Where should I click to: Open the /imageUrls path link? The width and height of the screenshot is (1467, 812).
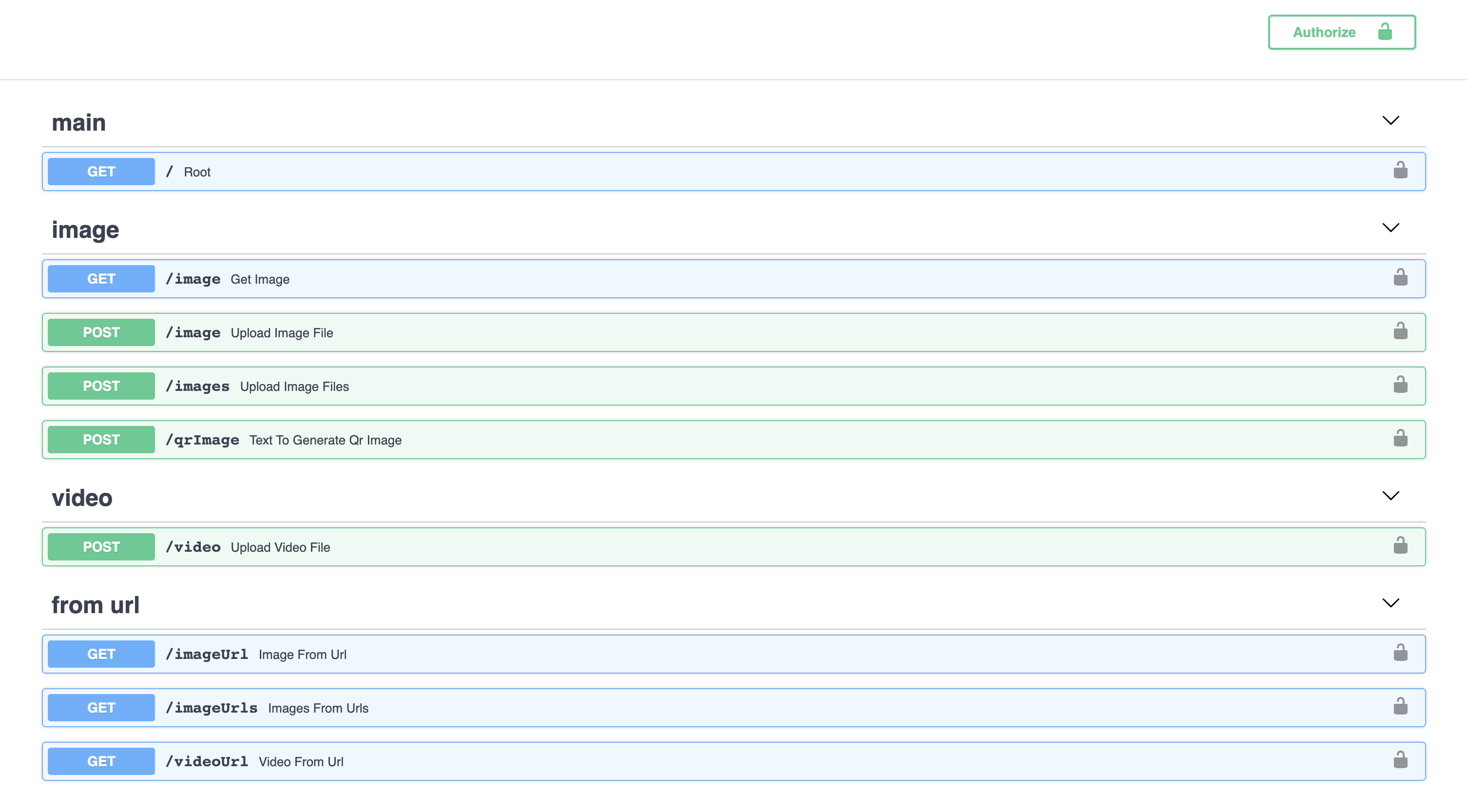pos(212,708)
